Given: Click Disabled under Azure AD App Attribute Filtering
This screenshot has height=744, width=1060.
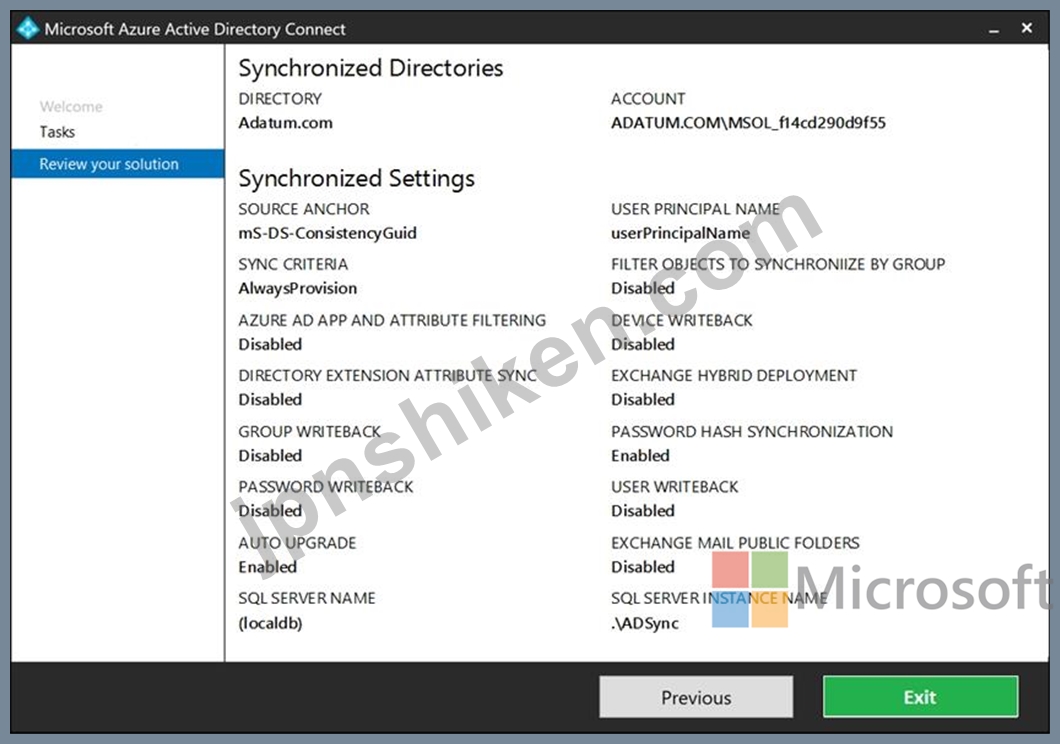Looking at the screenshot, I should [270, 345].
